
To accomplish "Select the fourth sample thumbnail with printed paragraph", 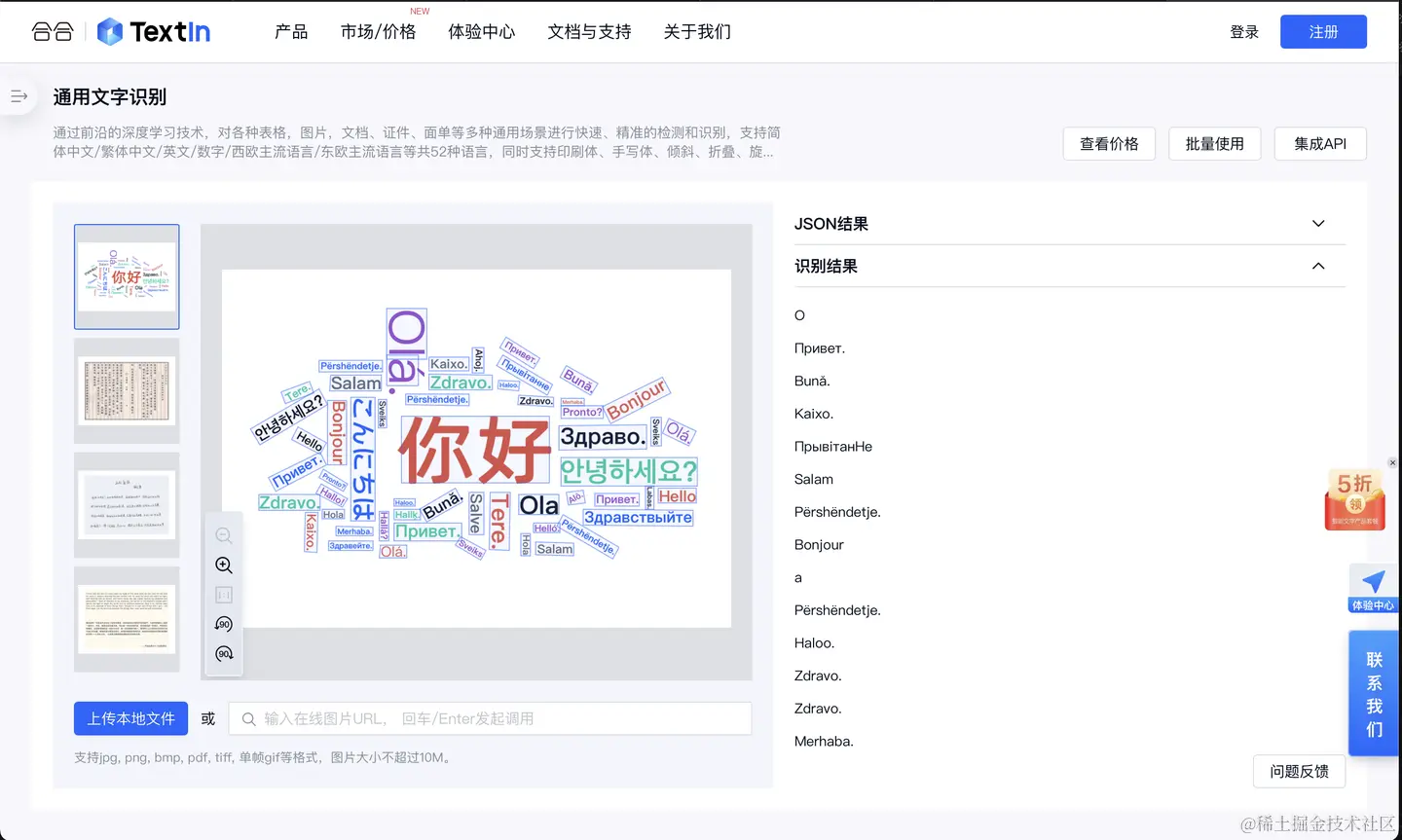I will (127, 619).
